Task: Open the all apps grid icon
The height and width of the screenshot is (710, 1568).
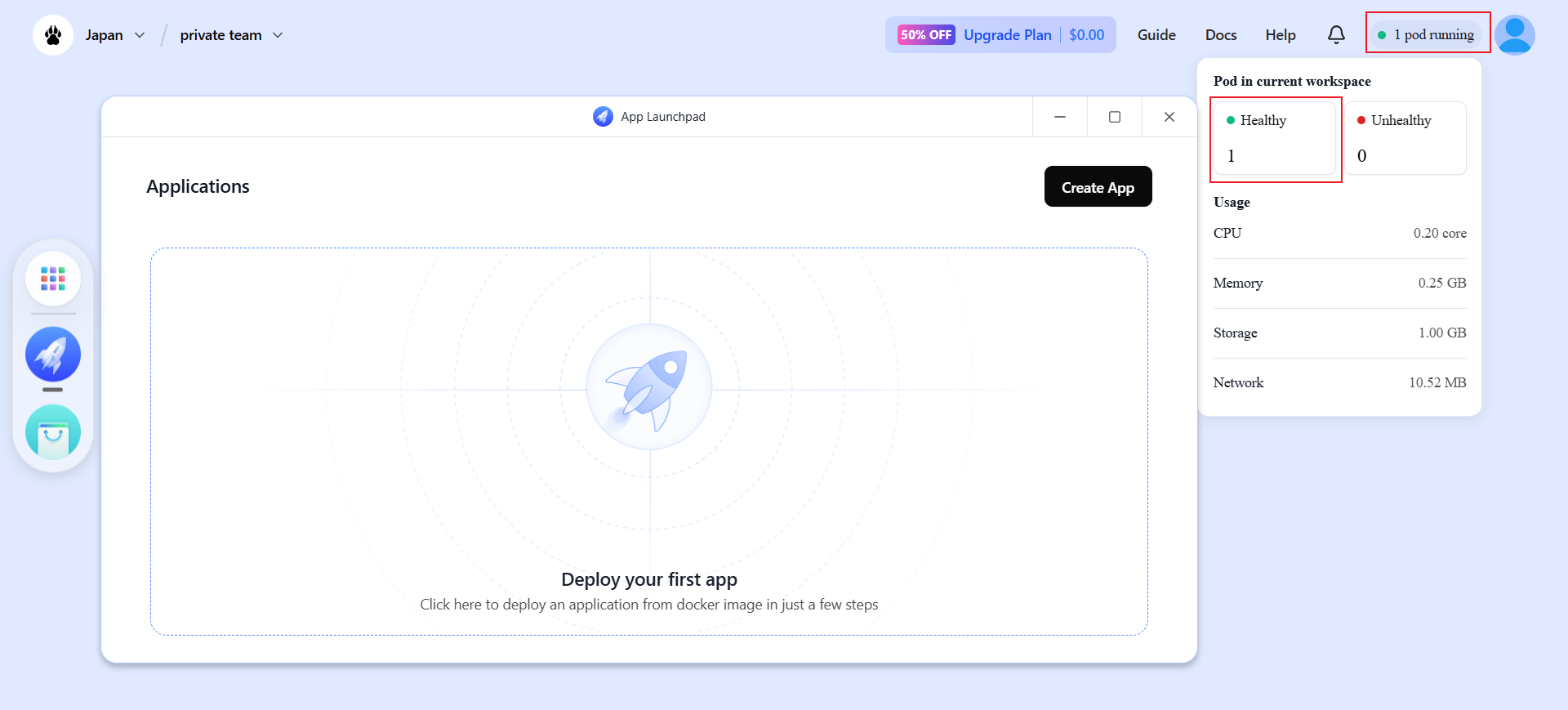Action: (53, 279)
